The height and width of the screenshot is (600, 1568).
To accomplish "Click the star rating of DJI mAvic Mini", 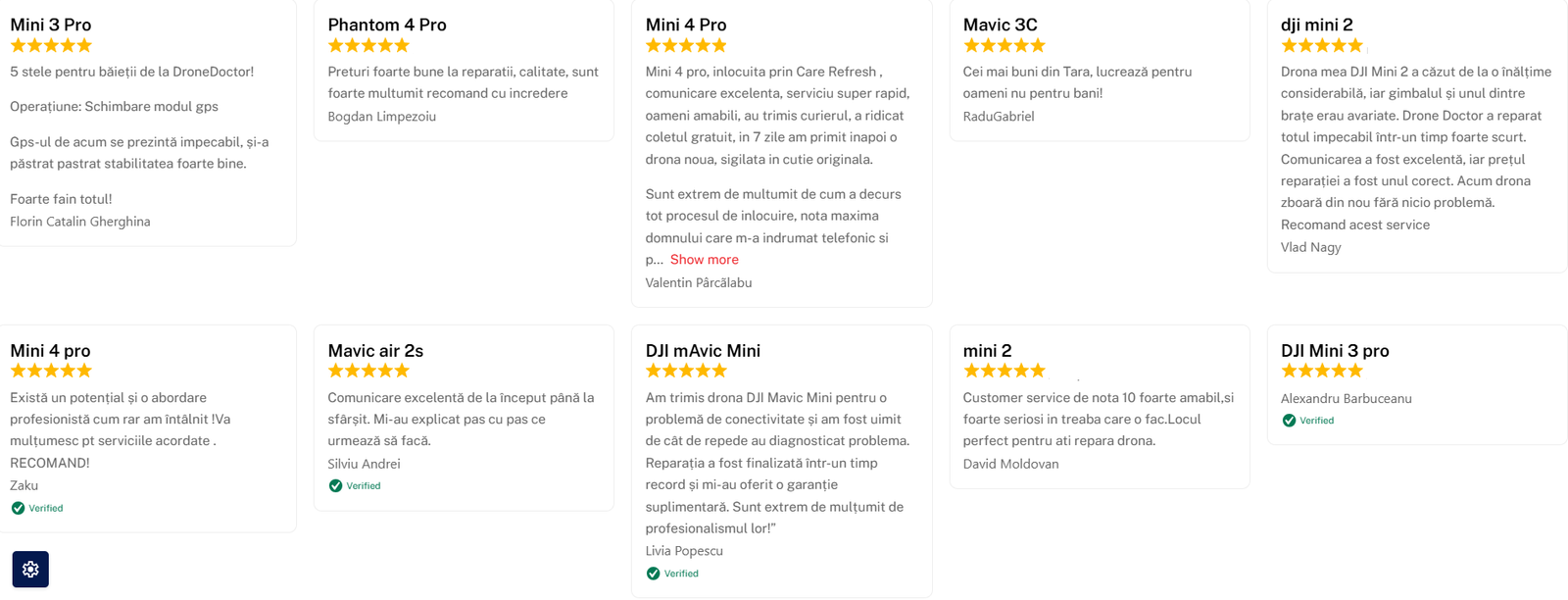I will click(x=686, y=371).
